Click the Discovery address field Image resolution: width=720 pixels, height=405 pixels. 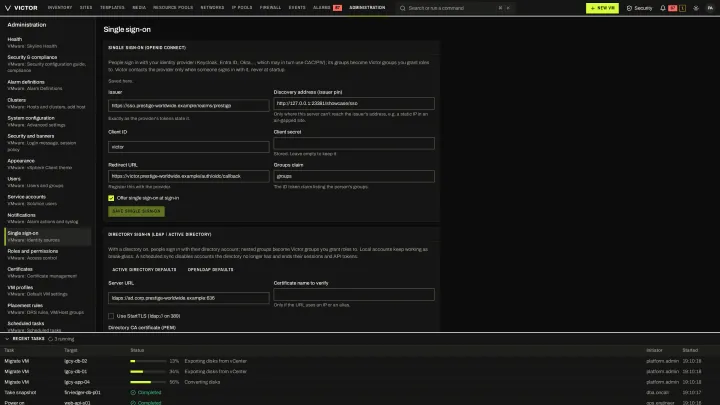point(354,103)
